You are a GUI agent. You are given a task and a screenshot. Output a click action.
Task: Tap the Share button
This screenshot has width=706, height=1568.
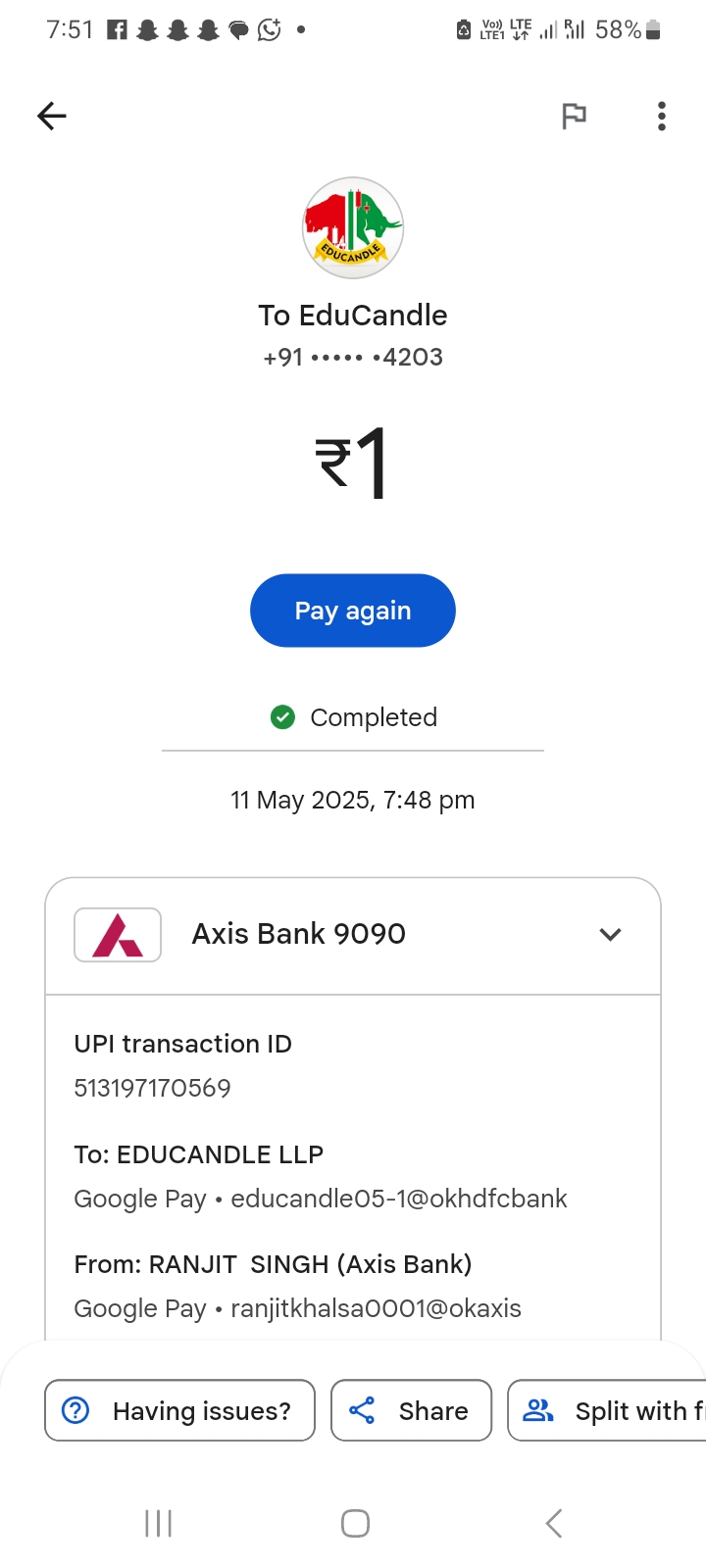411,1410
